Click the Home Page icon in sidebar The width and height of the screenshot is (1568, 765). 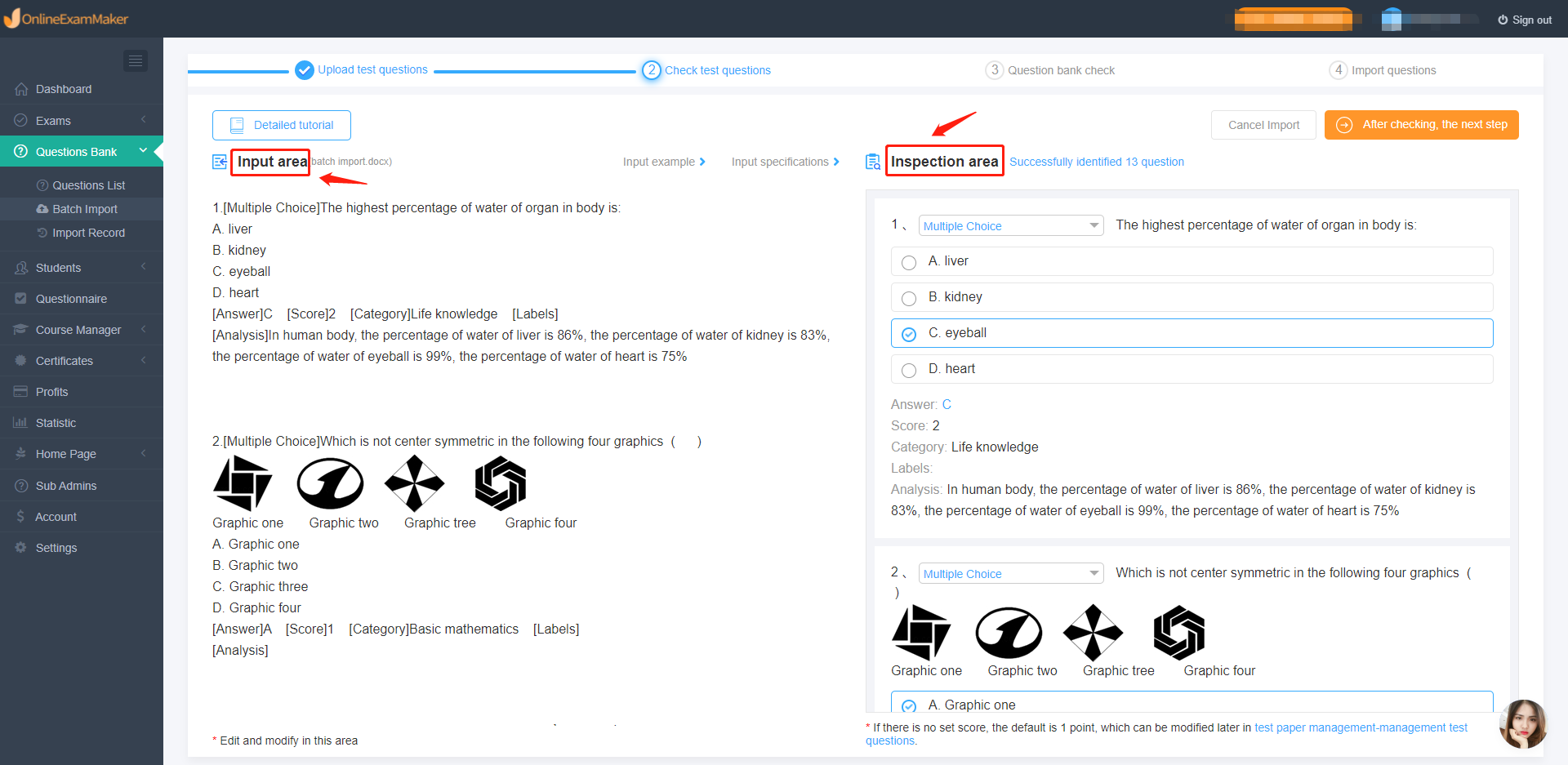21,454
